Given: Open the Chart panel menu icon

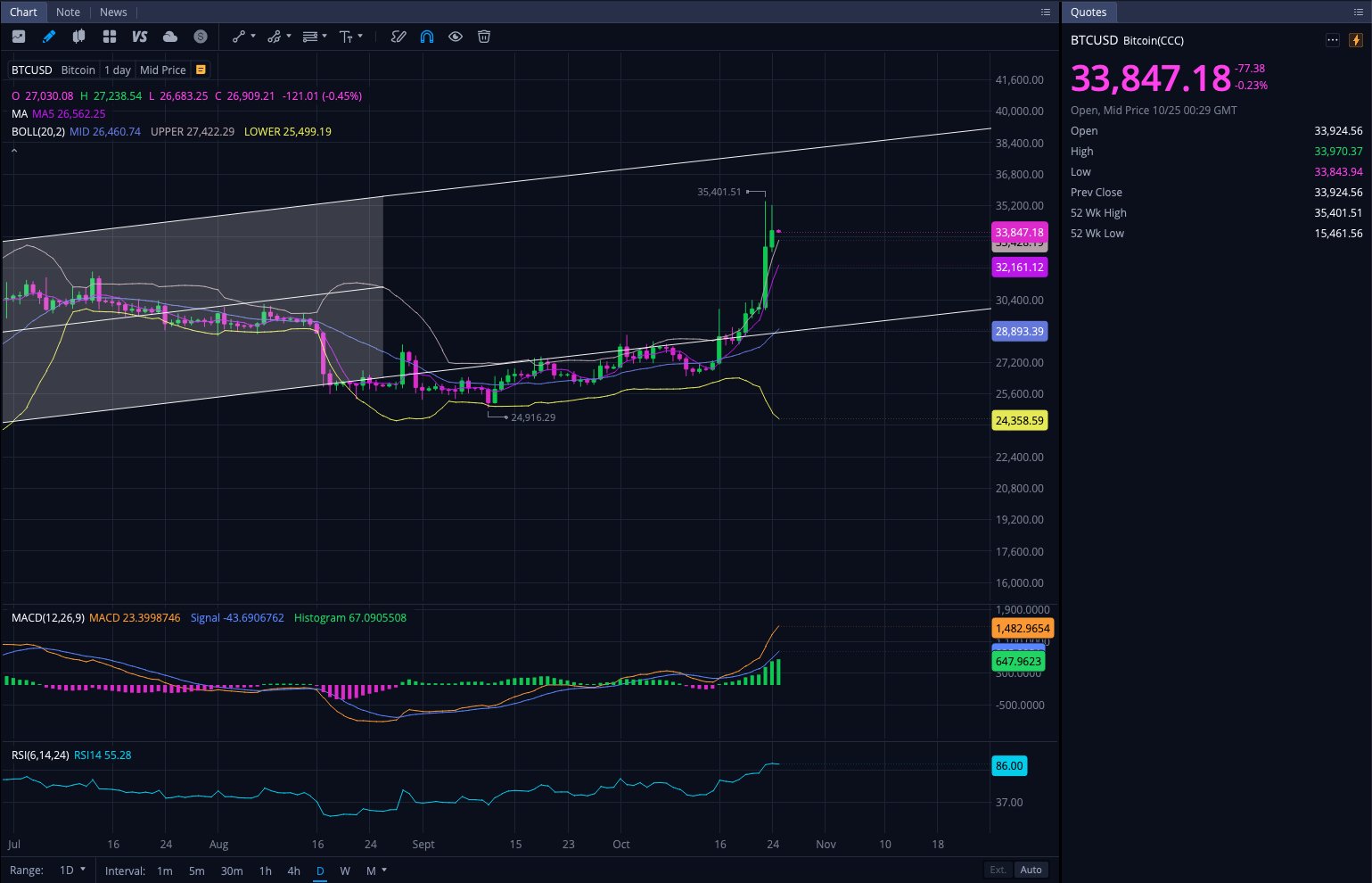Looking at the screenshot, I should pyautogui.click(x=1046, y=12).
